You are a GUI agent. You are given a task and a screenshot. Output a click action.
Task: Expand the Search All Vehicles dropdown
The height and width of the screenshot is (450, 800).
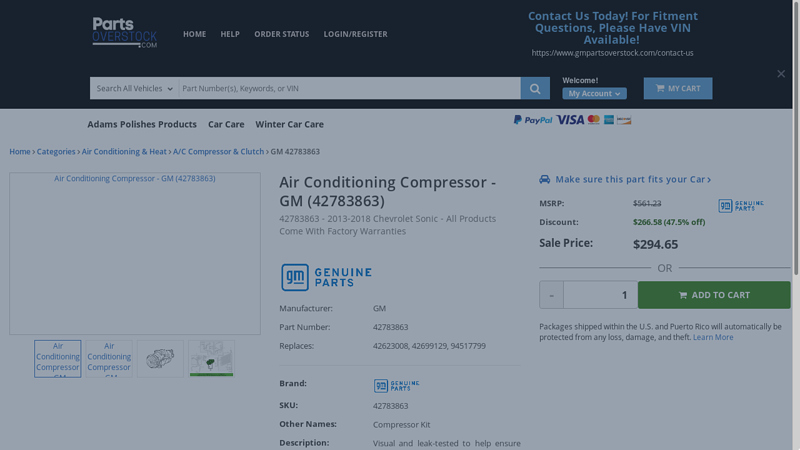(134, 88)
